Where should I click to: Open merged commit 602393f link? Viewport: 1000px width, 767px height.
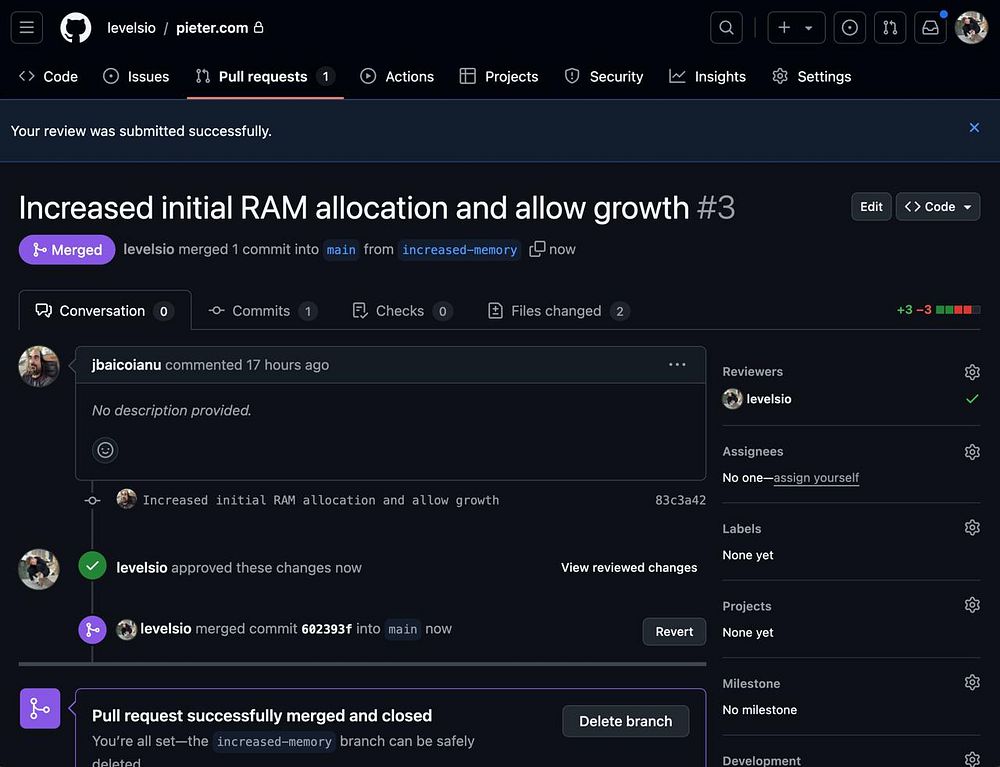pyautogui.click(x=327, y=629)
